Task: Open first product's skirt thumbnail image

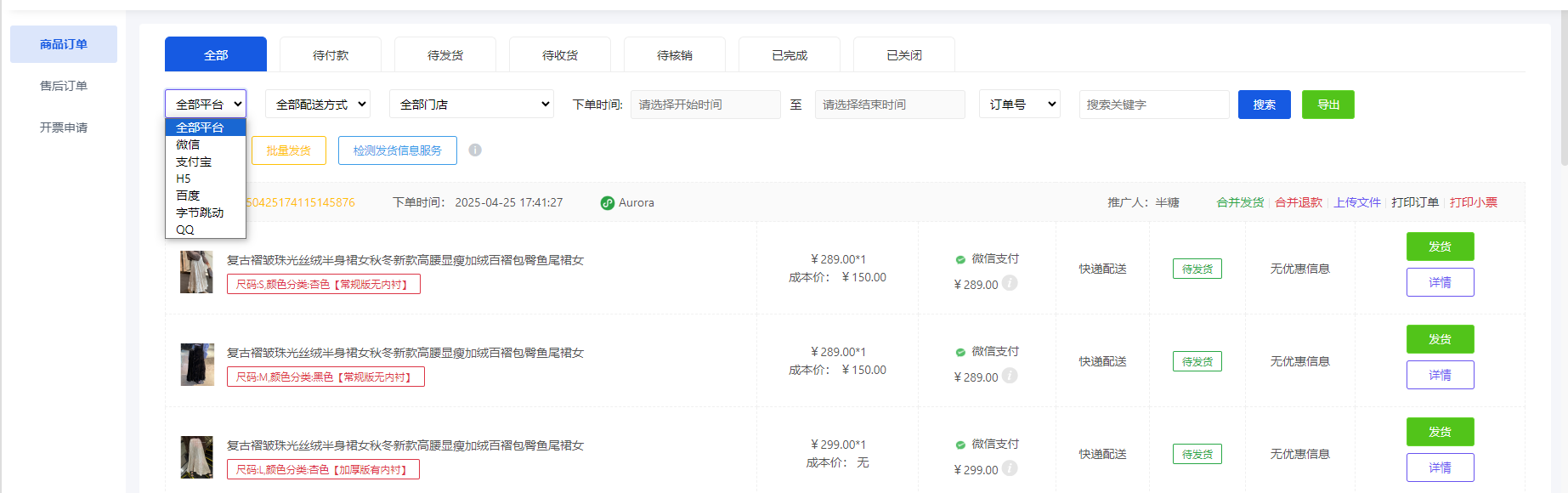Action: (x=196, y=272)
